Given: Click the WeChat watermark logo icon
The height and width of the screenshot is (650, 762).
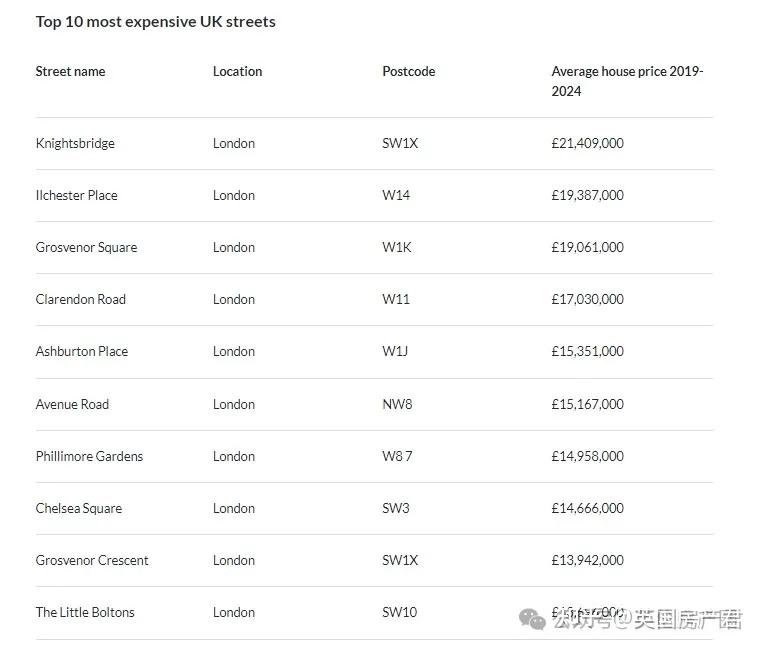Looking at the screenshot, I should (x=533, y=621).
